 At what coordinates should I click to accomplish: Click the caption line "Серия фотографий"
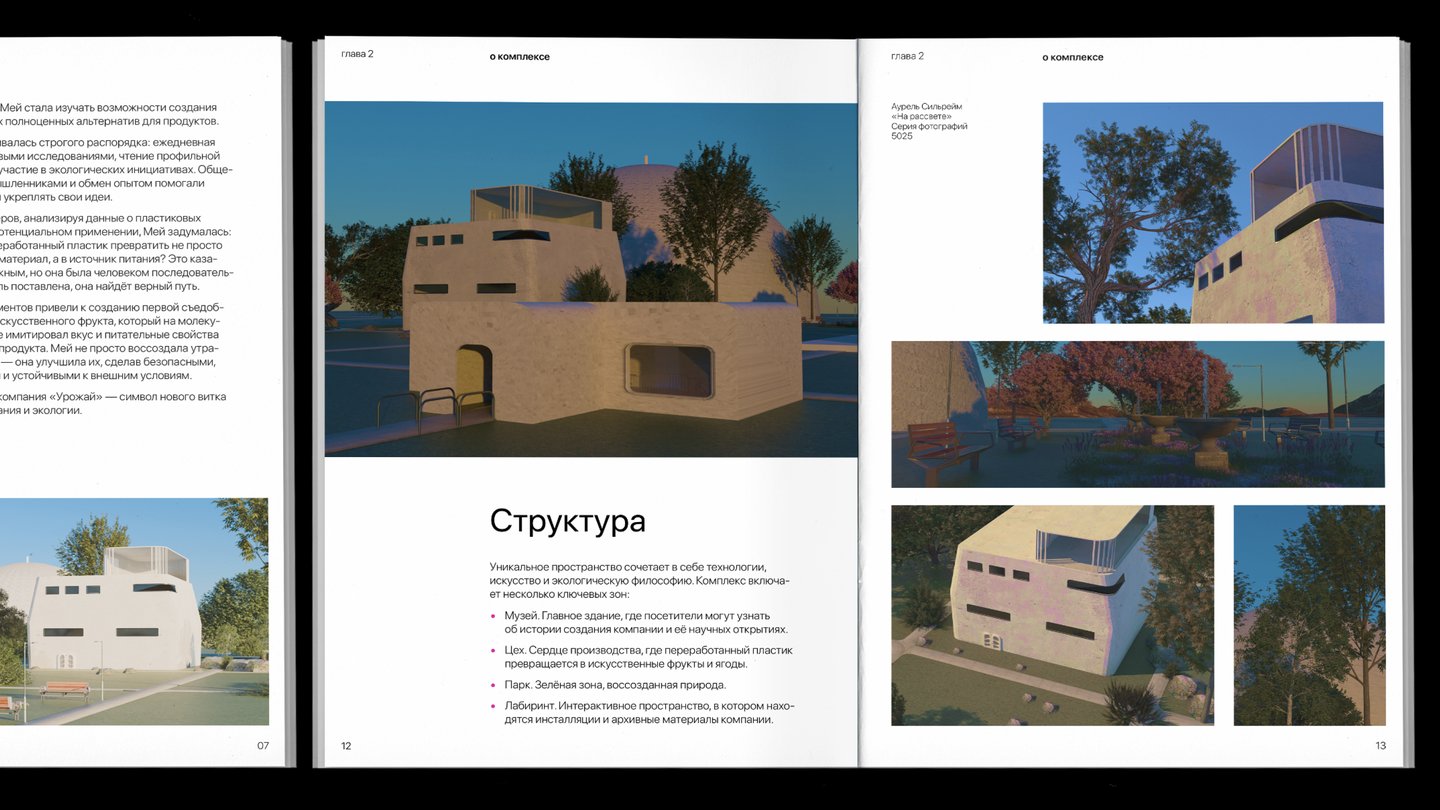929,127
